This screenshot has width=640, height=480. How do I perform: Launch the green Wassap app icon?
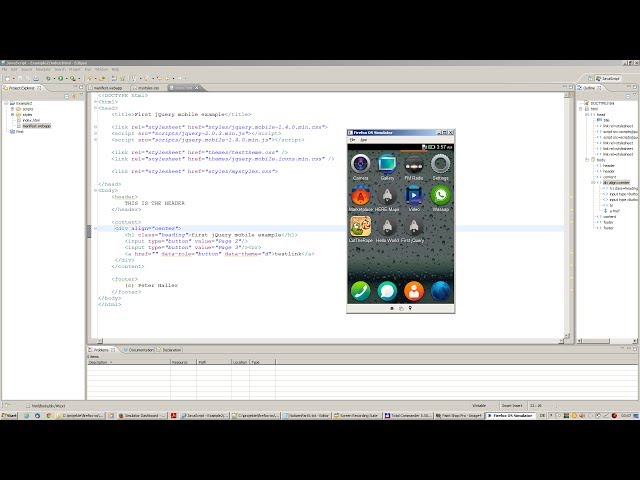coord(440,196)
